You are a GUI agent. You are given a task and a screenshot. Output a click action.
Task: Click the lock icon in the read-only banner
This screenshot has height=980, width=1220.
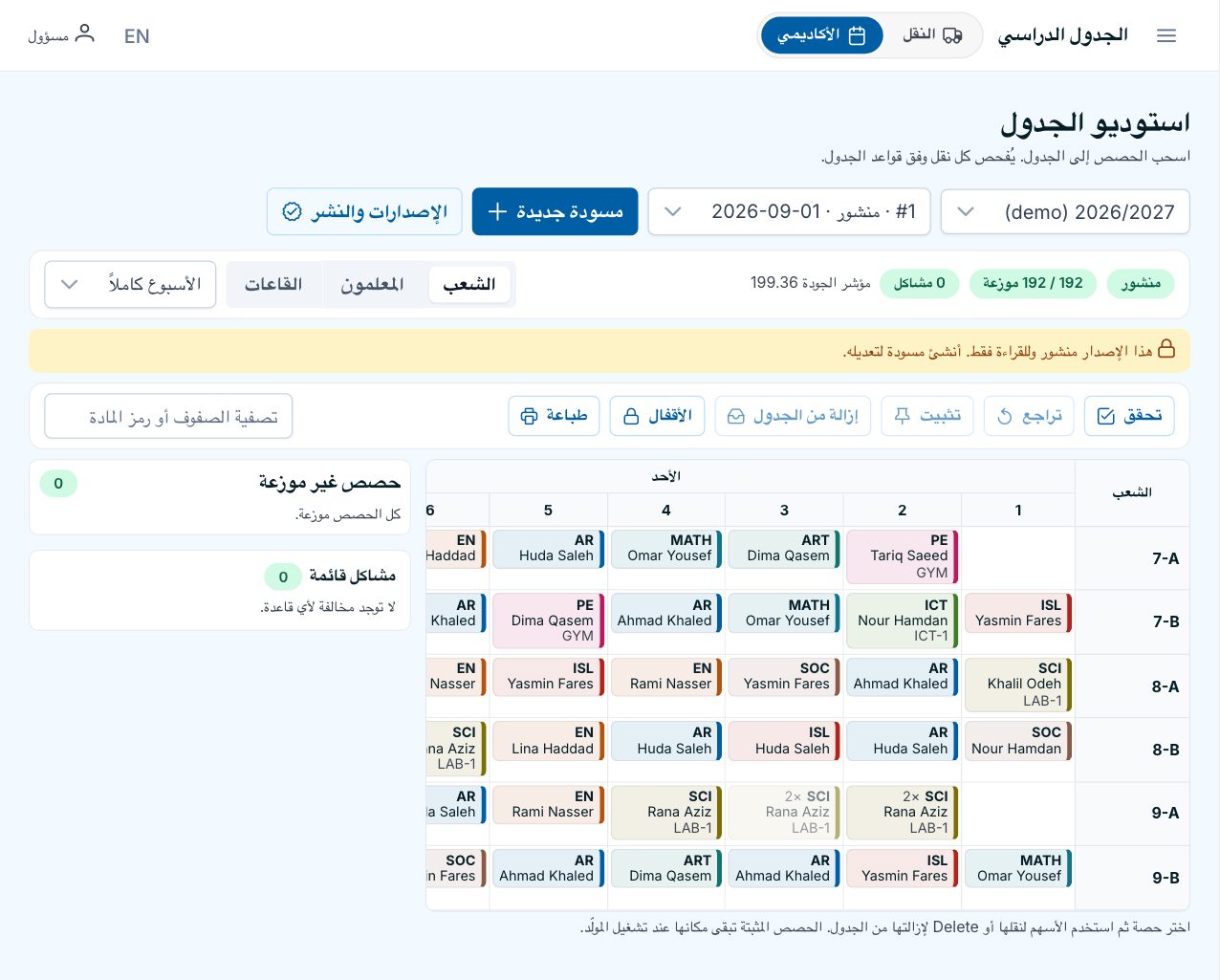coord(1166,349)
